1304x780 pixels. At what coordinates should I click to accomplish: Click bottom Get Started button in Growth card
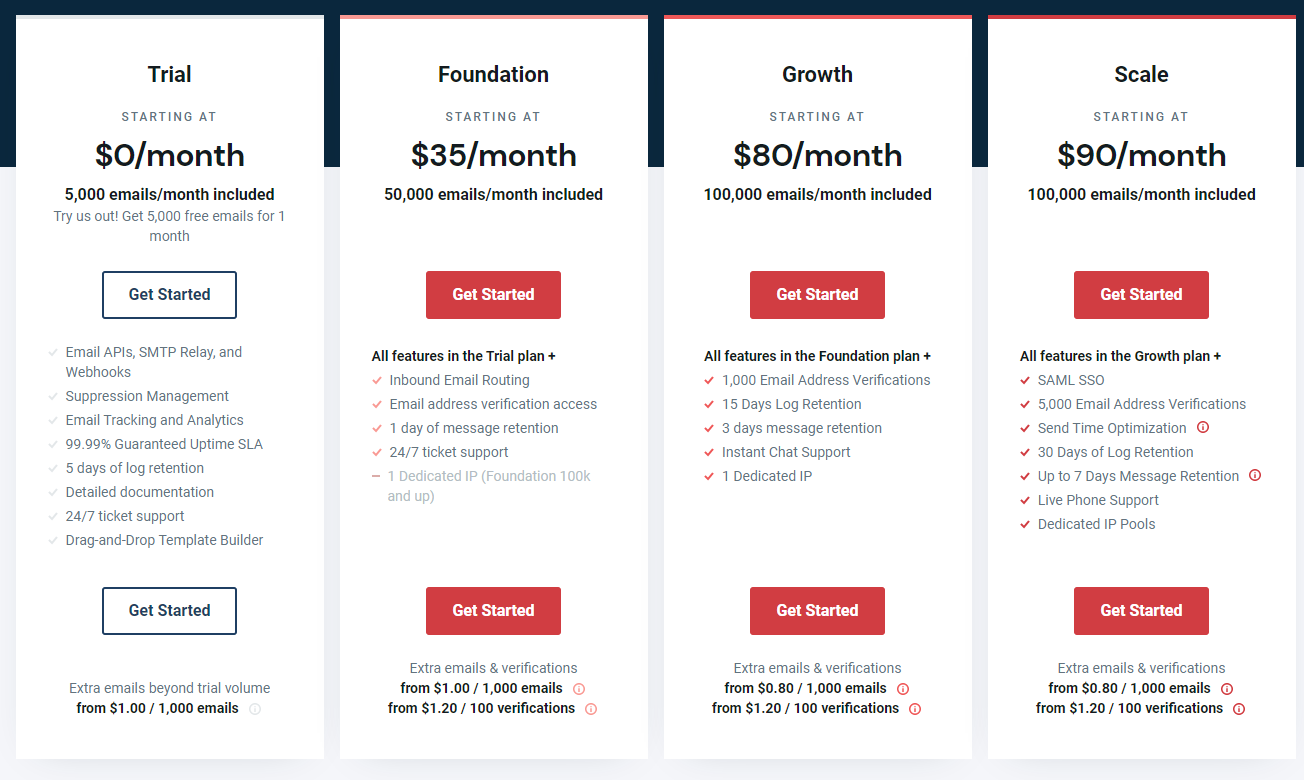point(817,611)
